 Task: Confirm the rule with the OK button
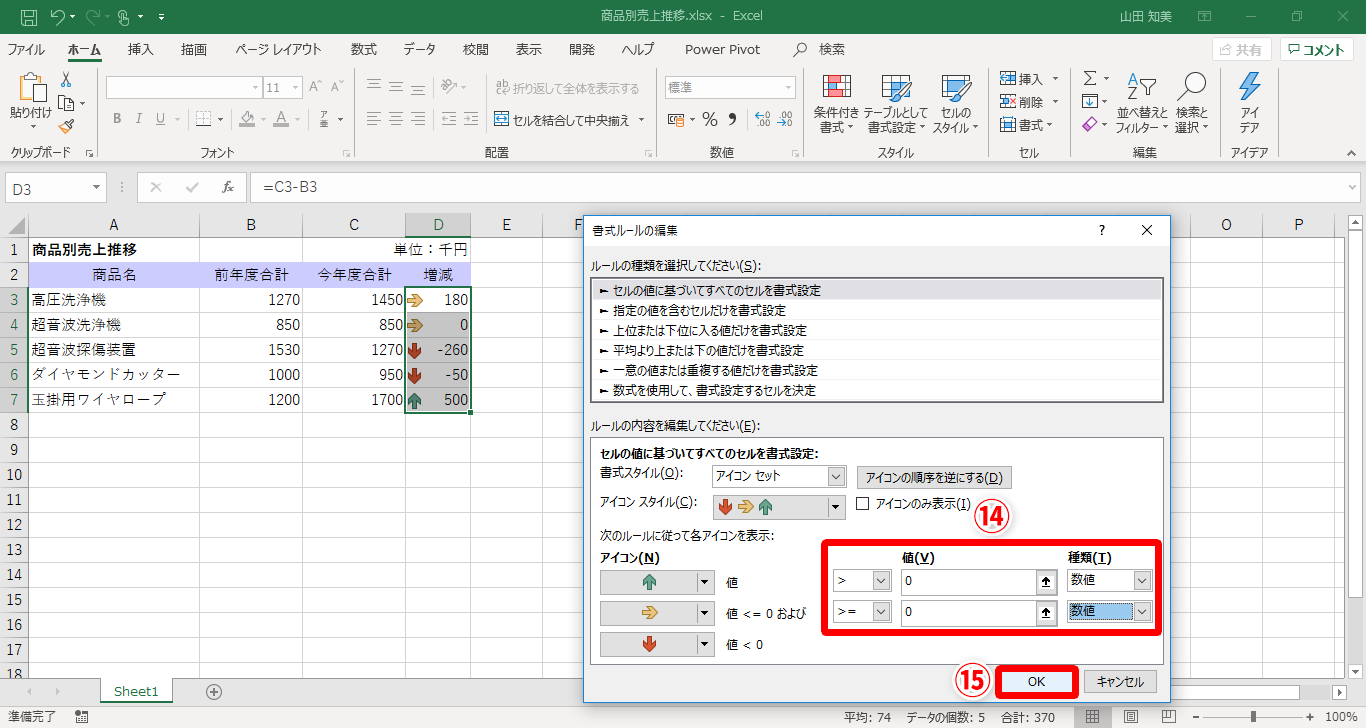pyautogui.click(x=1036, y=681)
